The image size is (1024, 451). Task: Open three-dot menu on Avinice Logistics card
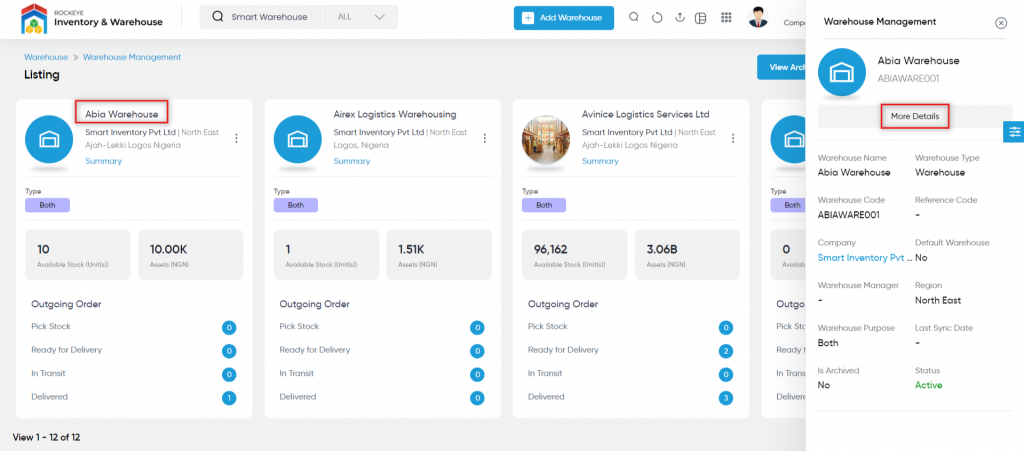click(733, 138)
